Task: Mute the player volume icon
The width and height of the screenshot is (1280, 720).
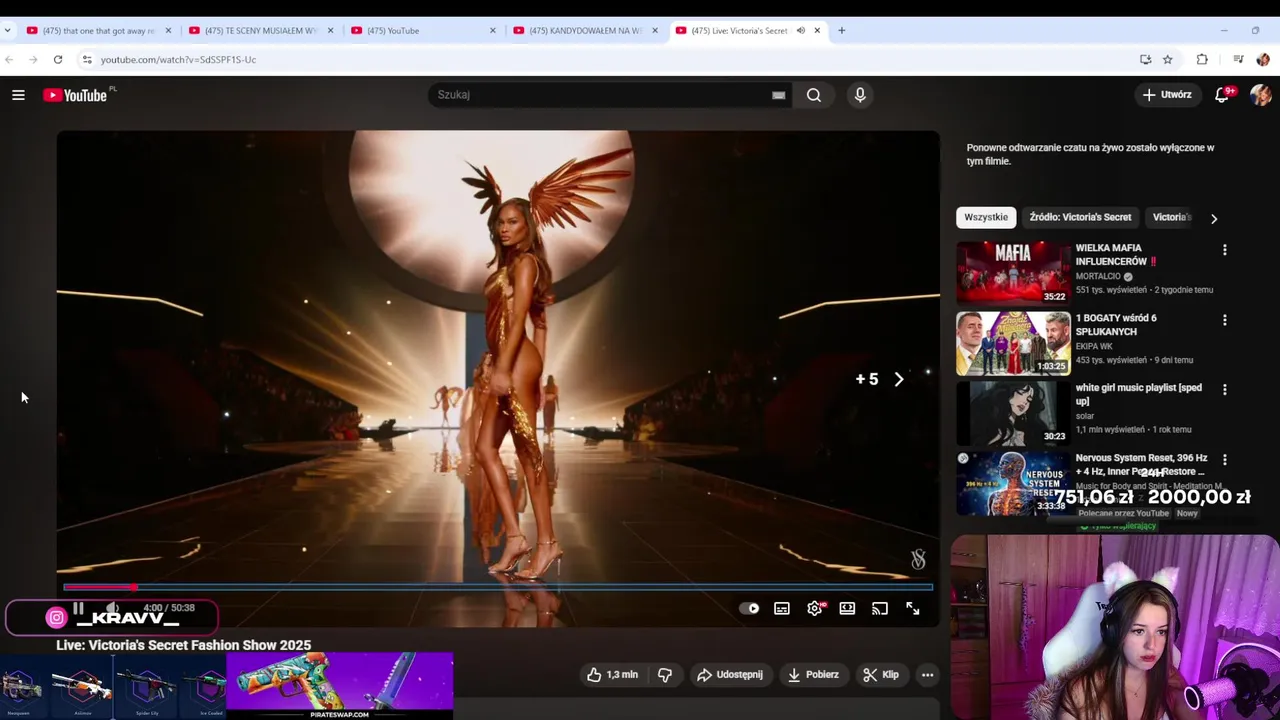Action: (113, 608)
